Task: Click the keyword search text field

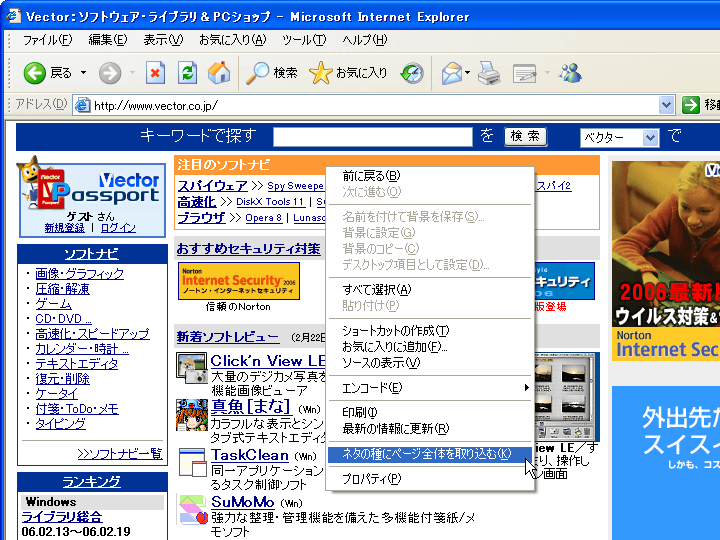Action: 372,137
